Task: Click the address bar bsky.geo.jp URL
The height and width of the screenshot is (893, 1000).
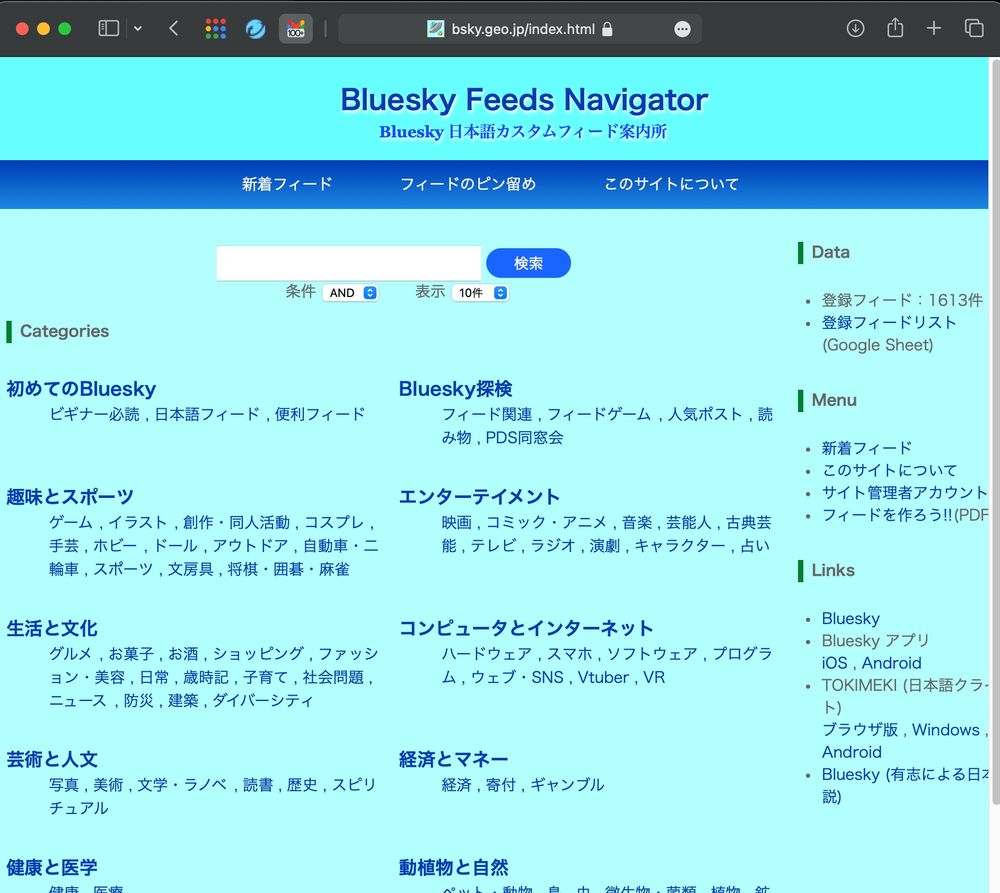Action: 523,29
